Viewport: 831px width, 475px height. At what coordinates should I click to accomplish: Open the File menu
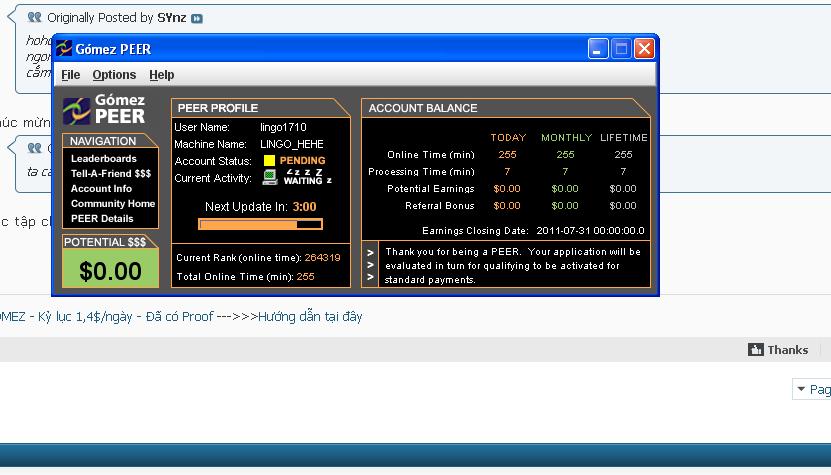pyautogui.click(x=70, y=75)
